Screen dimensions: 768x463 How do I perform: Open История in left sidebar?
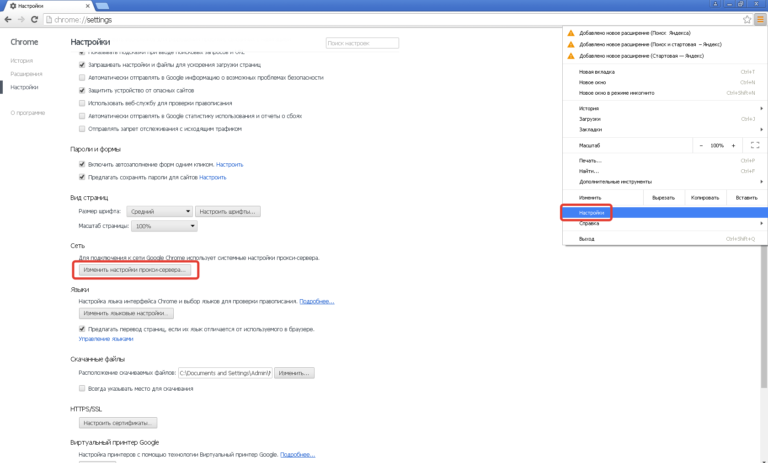(x=22, y=61)
